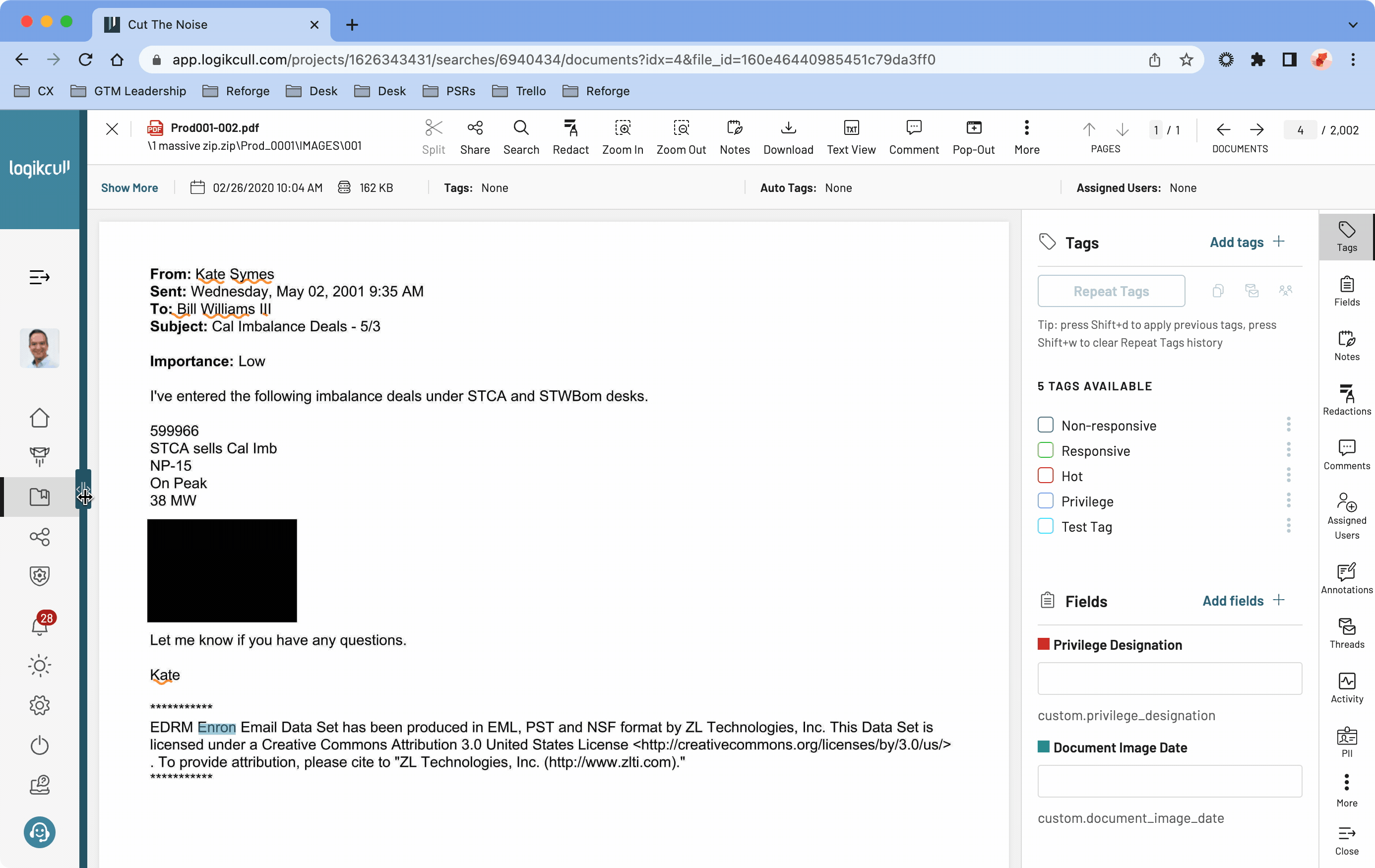Pop-Out the document viewer
Image resolution: width=1375 pixels, height=868 pixels.
click(x=974, y=137)
